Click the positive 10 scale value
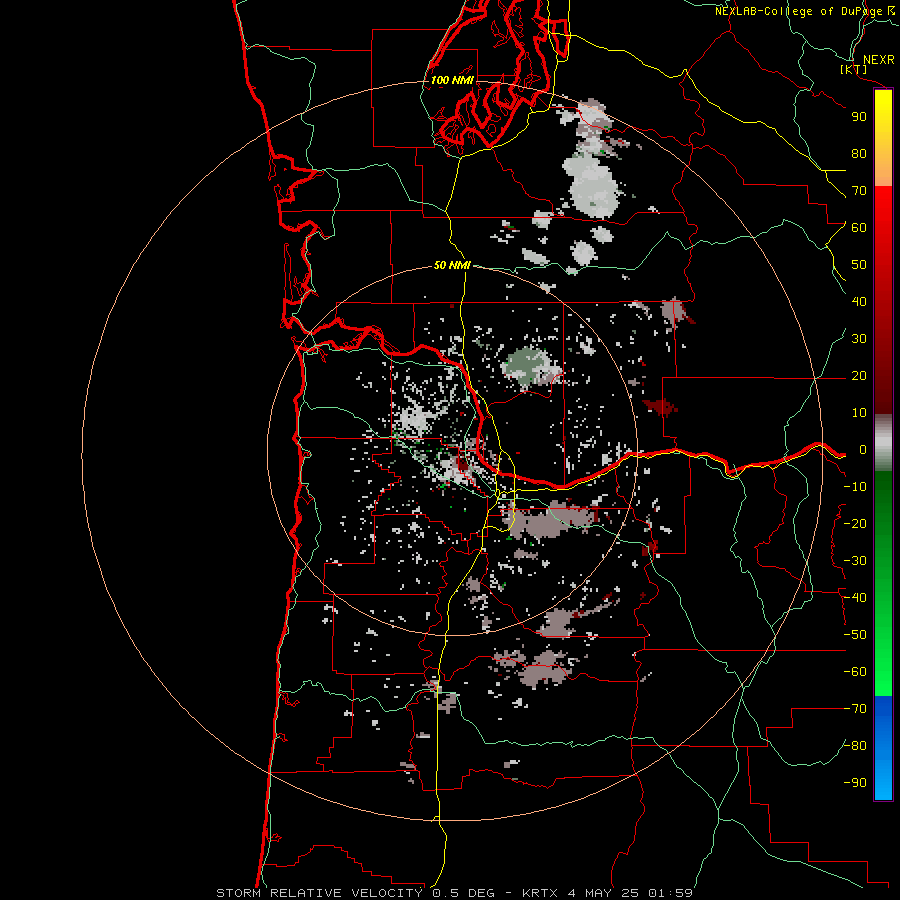Screen dimensions: 900x900 859,413
